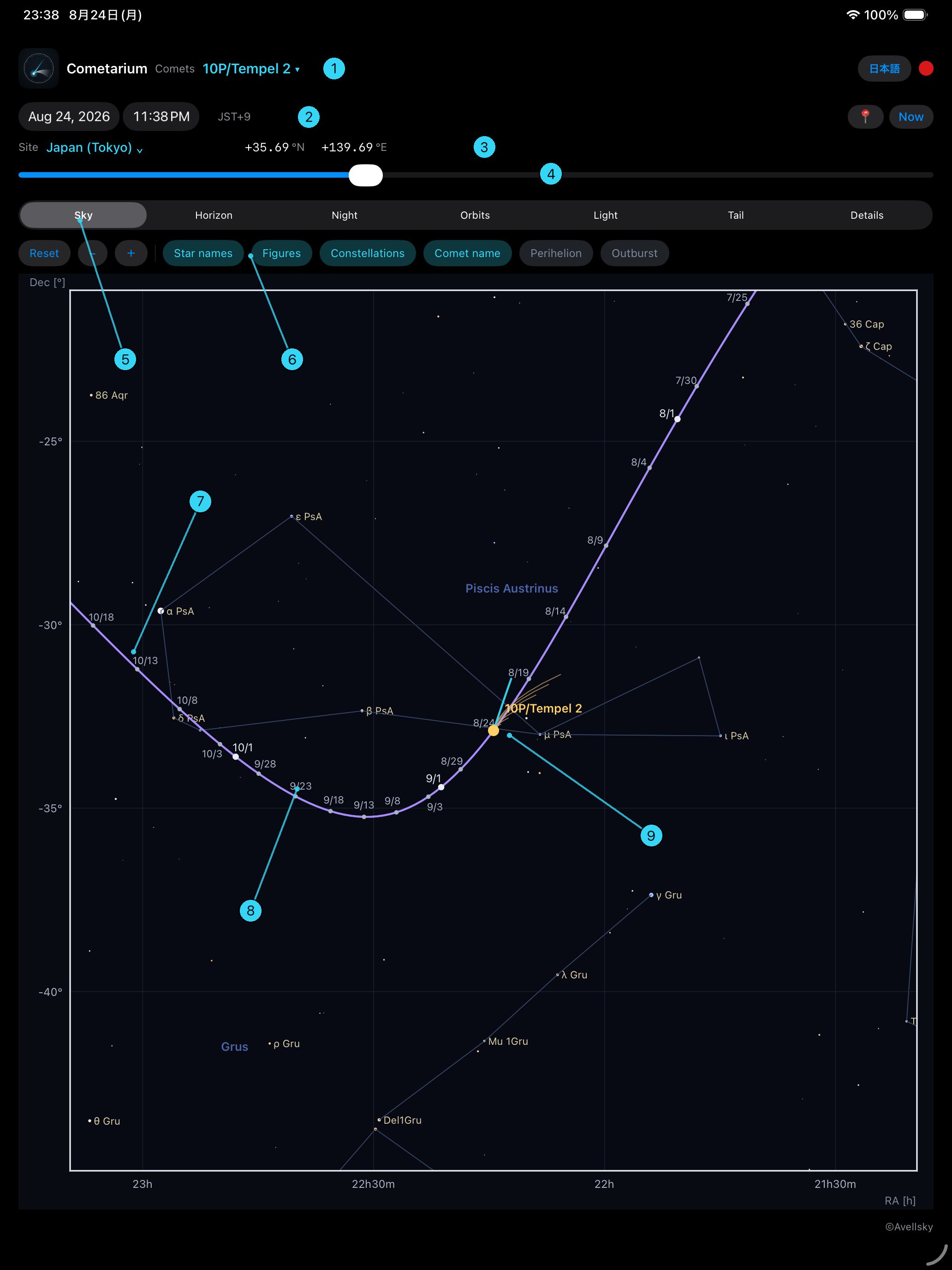952x1270 pixels.
Task: Open the Details tab
Action: (x=867, y=216)
